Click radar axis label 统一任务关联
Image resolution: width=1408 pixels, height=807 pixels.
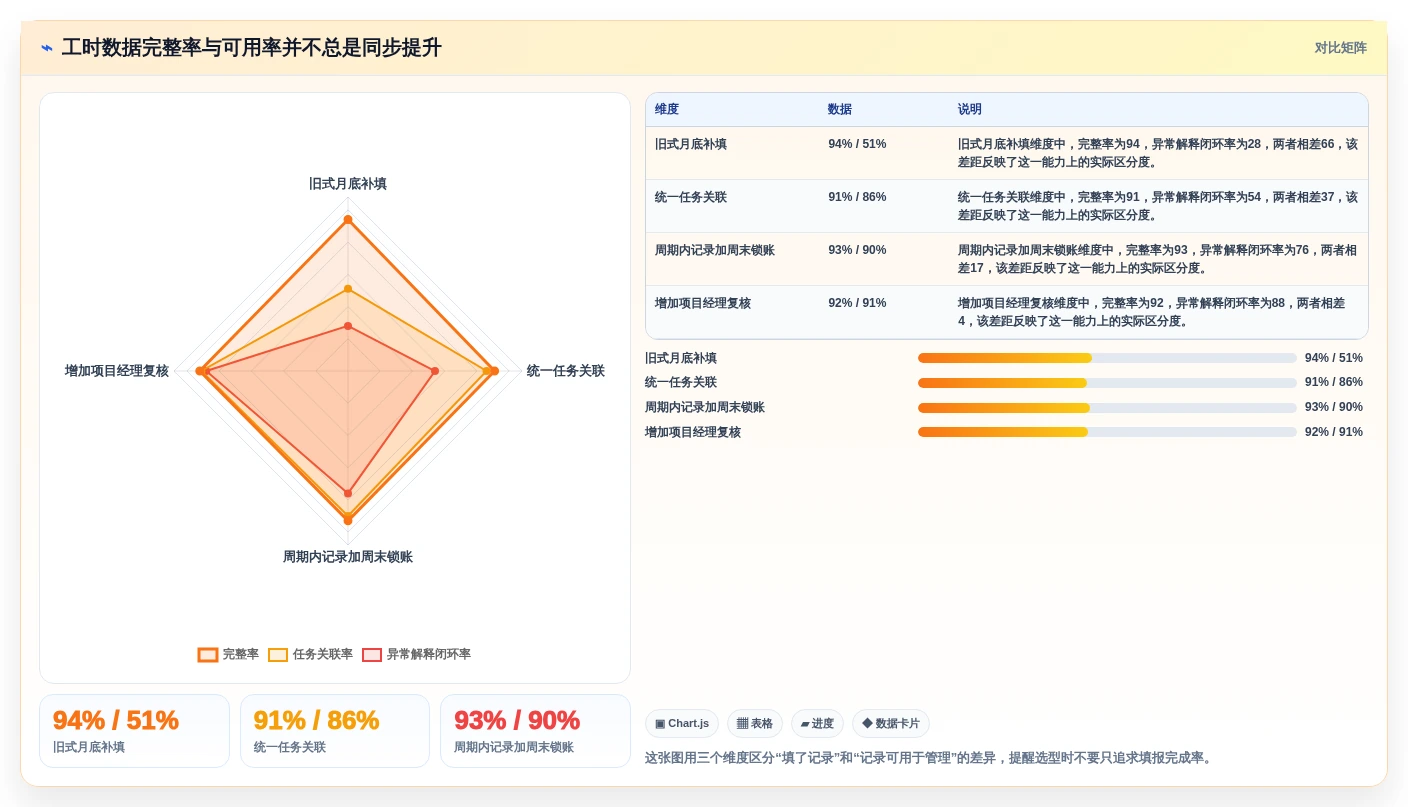click(x=566, y=371)
